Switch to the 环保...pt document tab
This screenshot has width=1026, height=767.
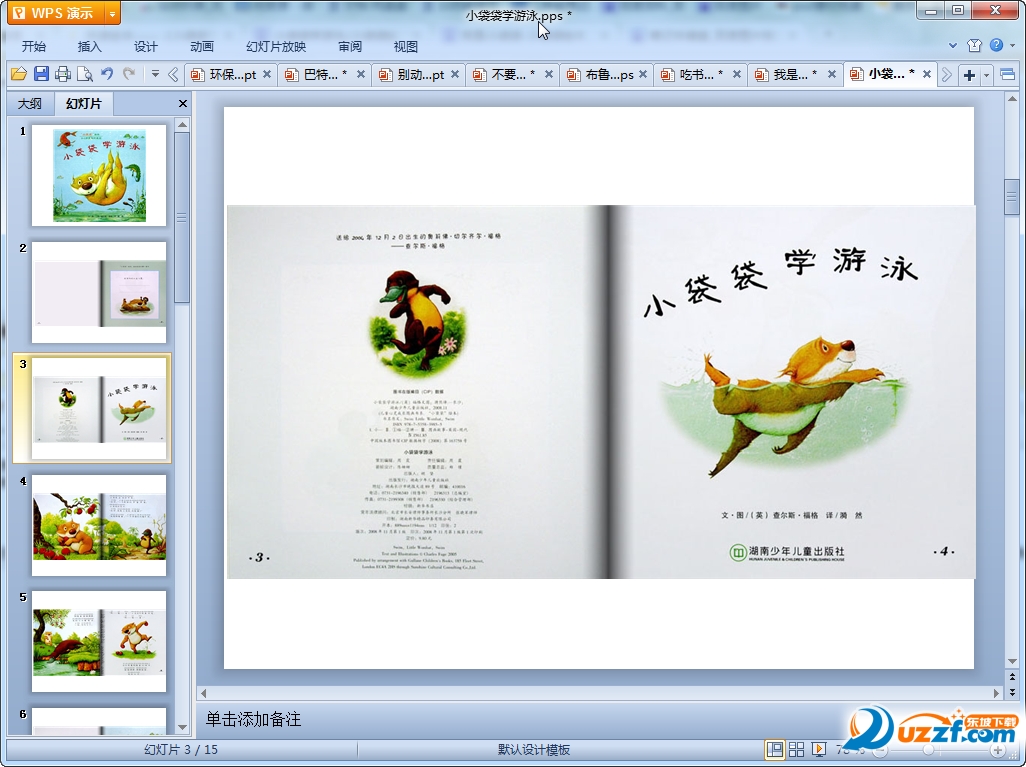click(226, 75)
